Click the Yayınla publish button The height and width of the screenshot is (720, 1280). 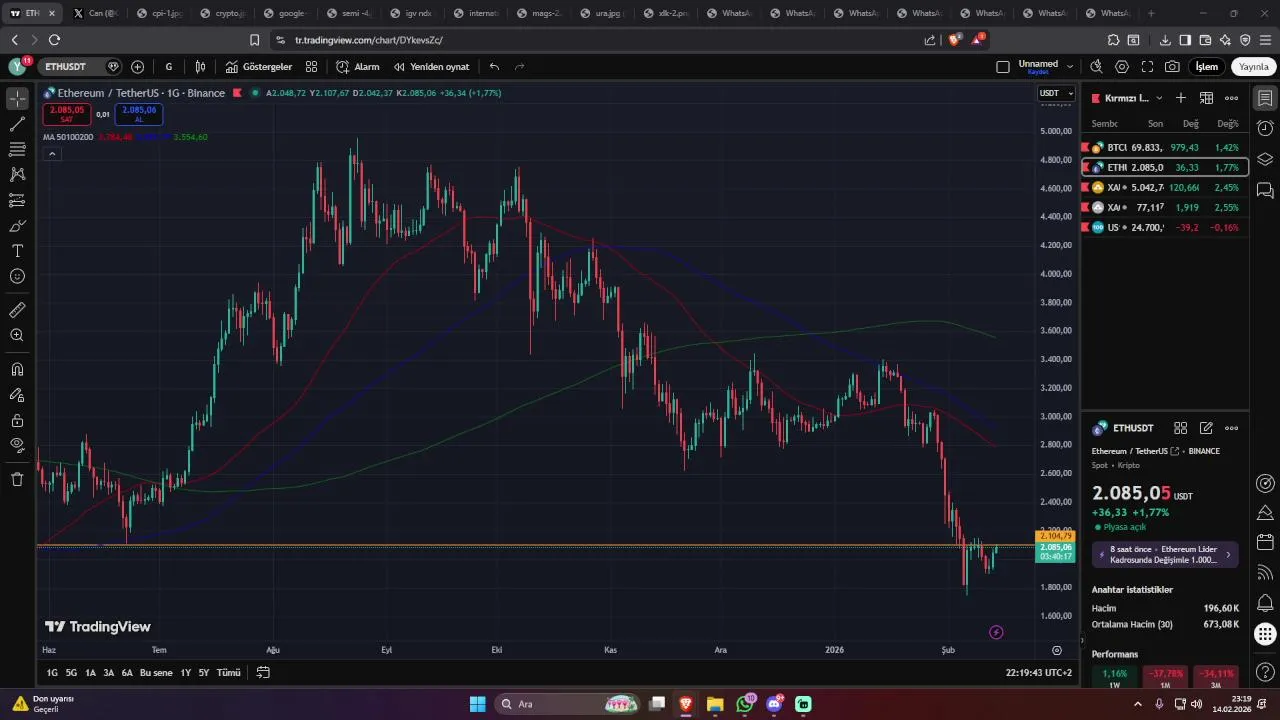click(x=1254, y=67)
